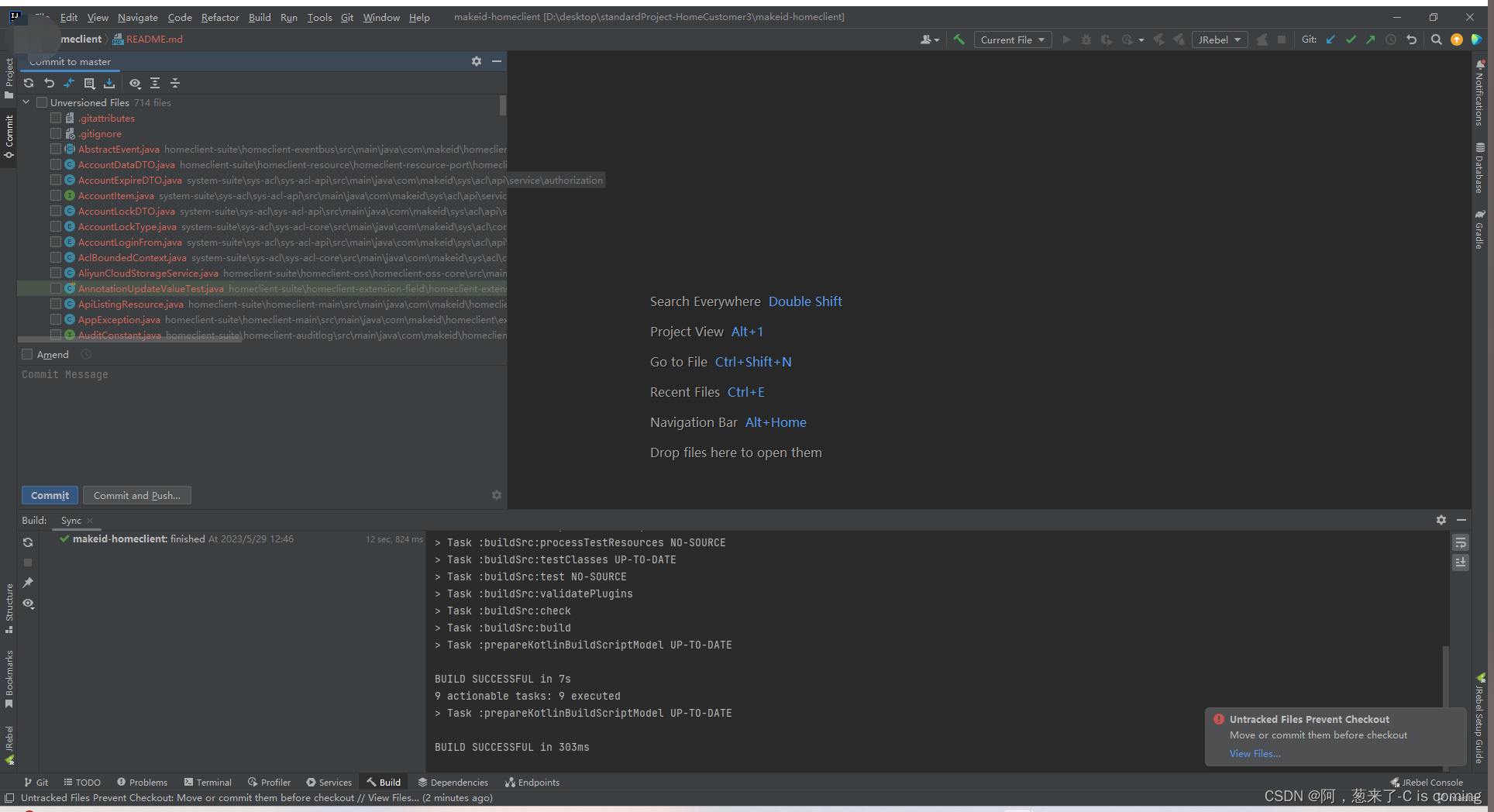Screen dimensions: 1494x812
Task: Click soft-wrap icon in Build output
Action: [x=1461, y=542]
